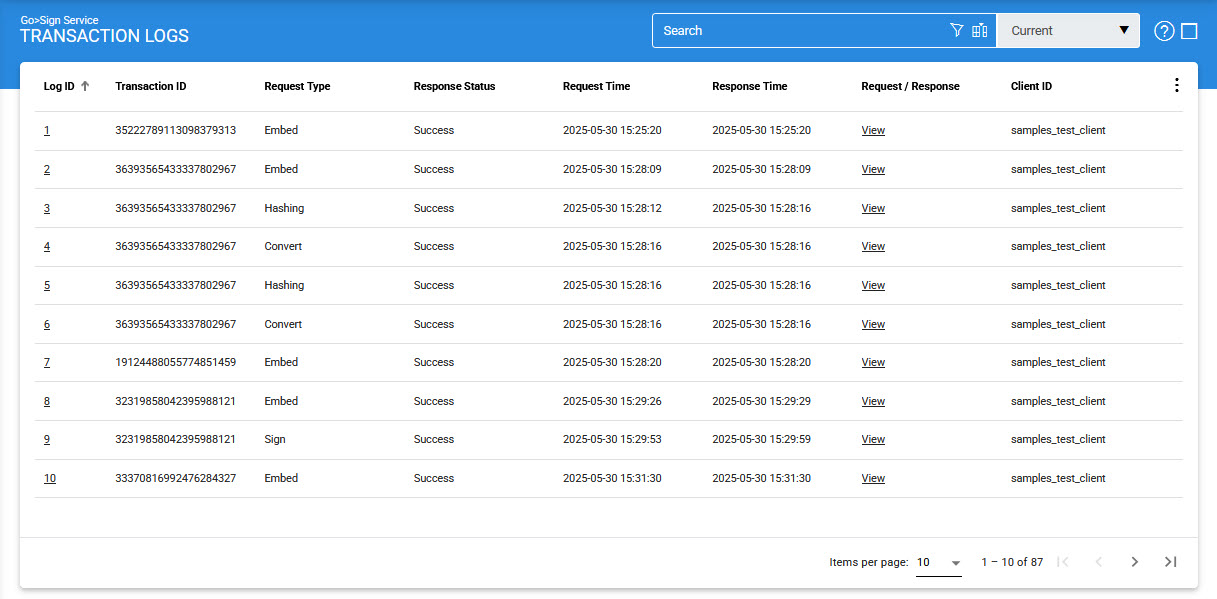Sort by Request Time column header
Screen dimensions: 1217x599
click(596, 86)
